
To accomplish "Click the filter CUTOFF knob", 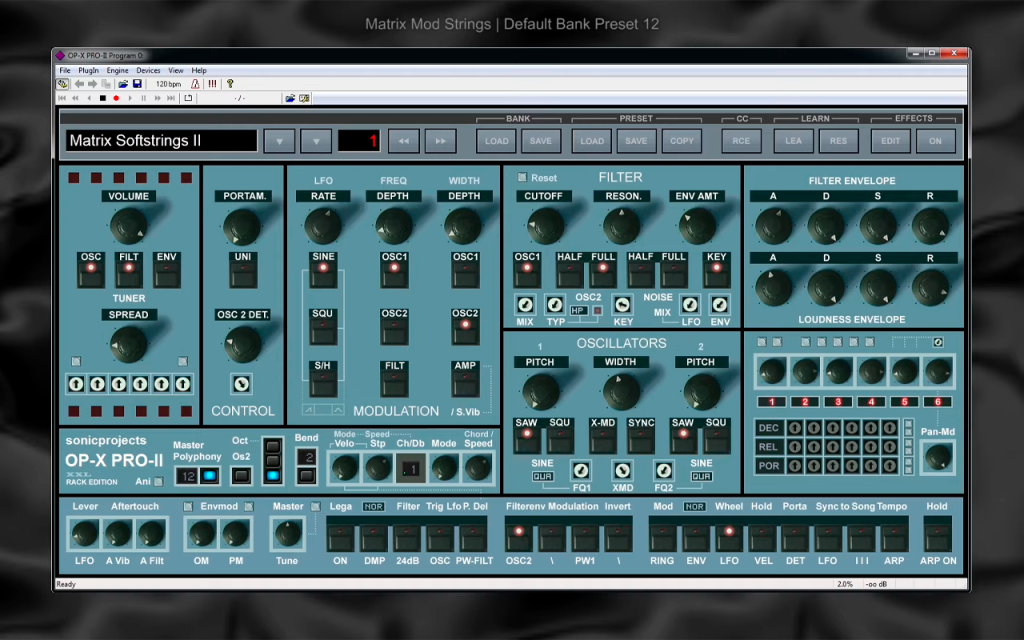I will tap(545, 226).
